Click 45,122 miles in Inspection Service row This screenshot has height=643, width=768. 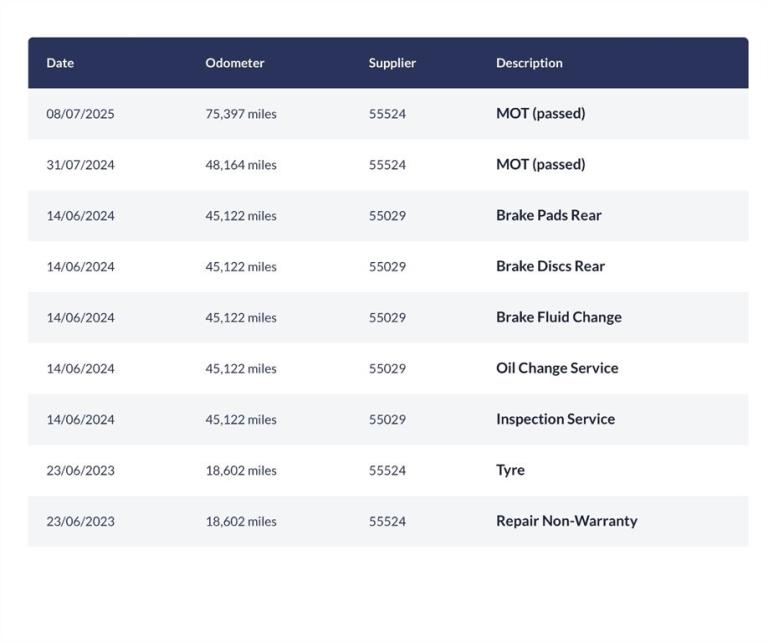(241, 420)
